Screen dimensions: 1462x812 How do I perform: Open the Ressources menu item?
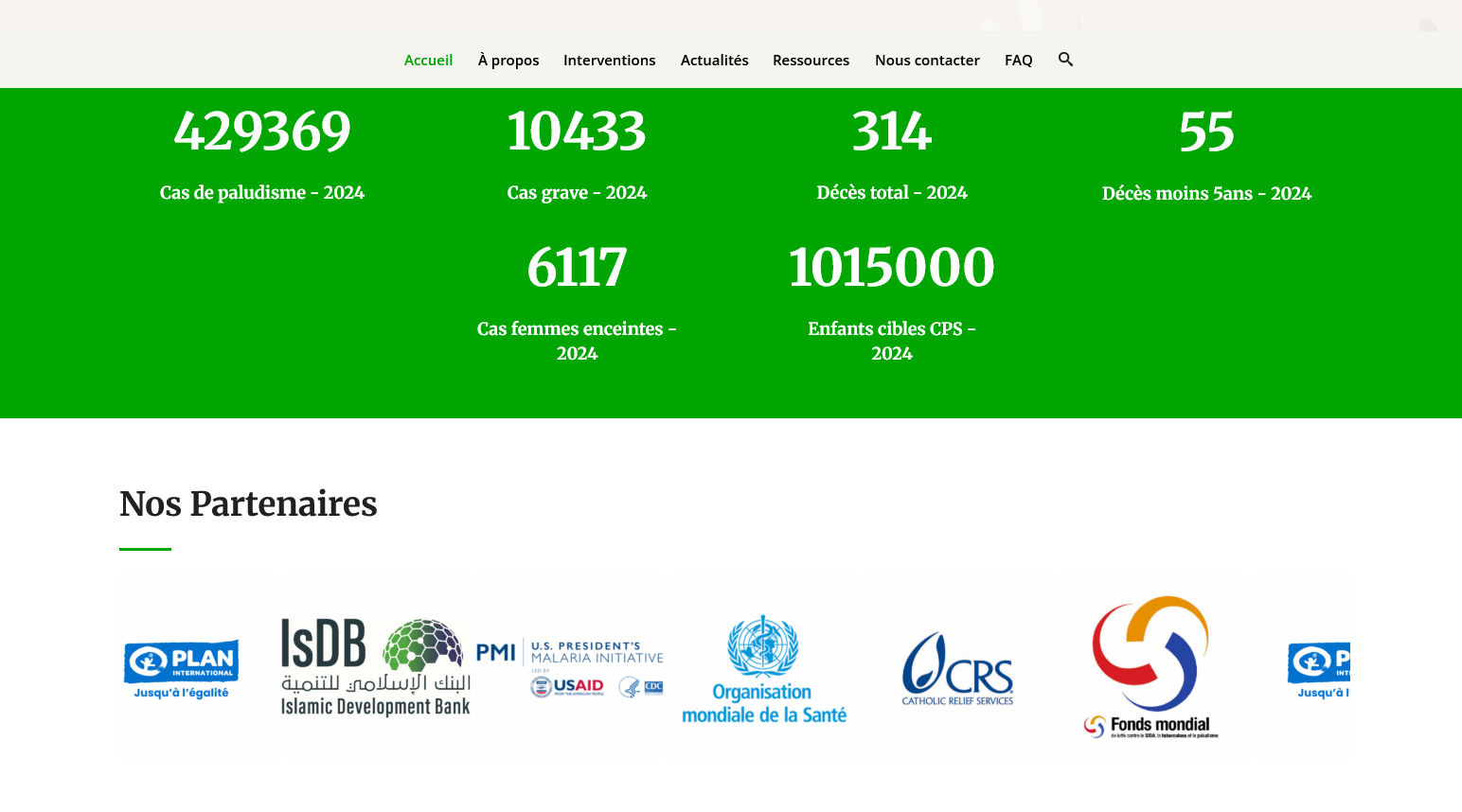(811, 61)
